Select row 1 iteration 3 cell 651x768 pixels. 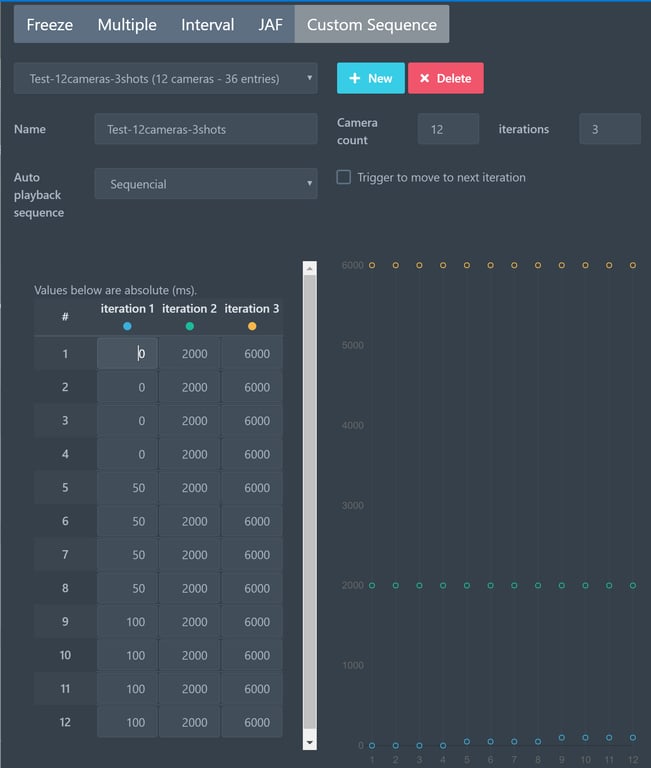click(252, 354)
